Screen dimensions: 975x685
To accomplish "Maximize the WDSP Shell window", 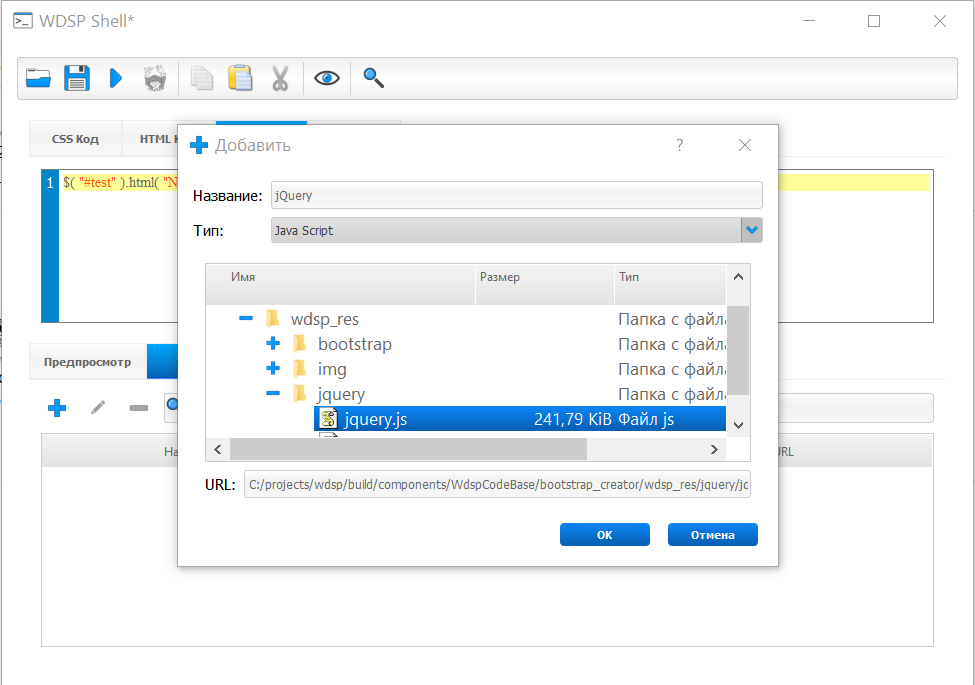I will (874, 21).
